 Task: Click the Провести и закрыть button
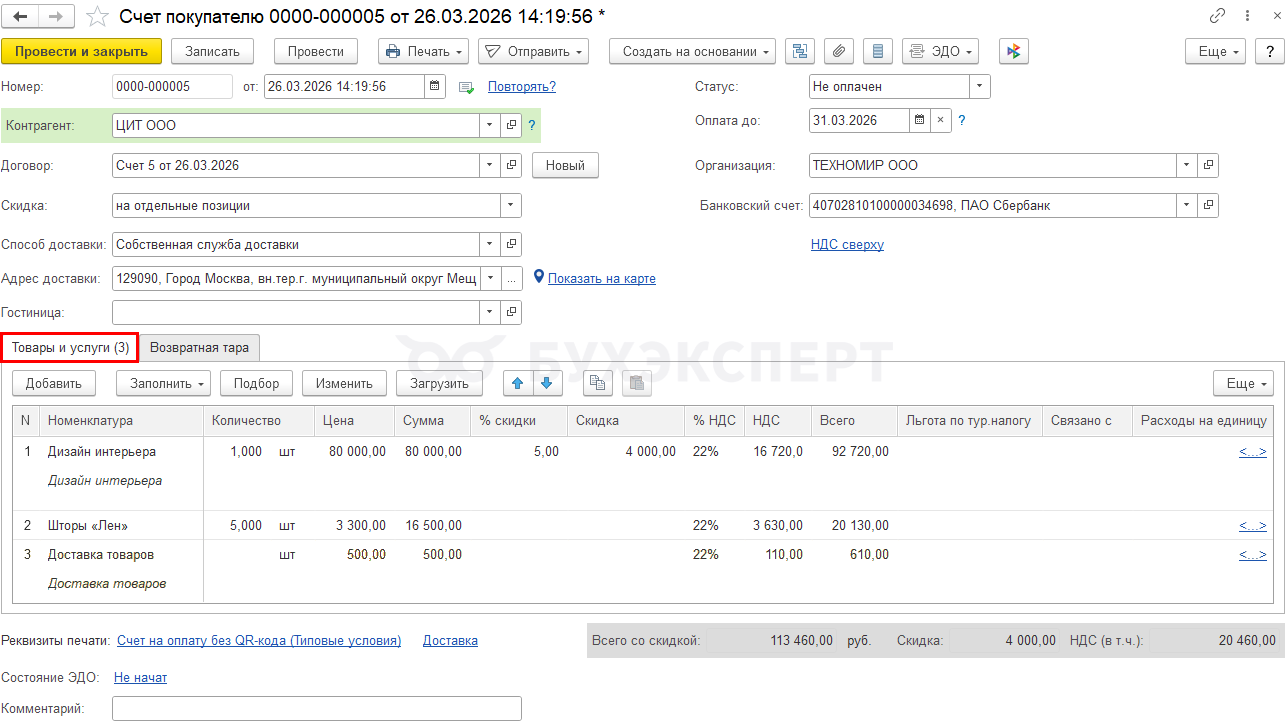click(x=81, y=51)
